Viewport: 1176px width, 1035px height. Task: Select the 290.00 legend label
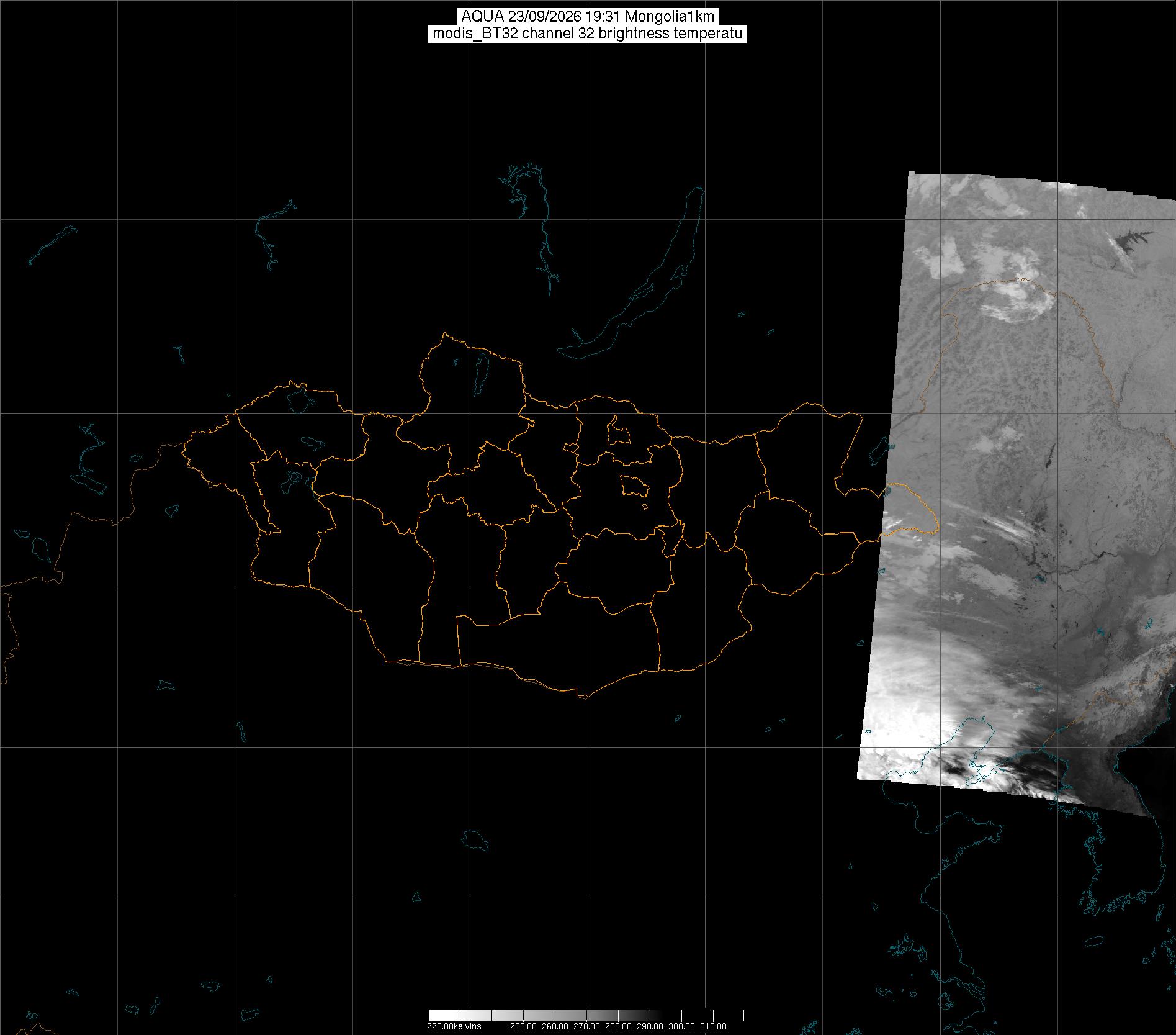tap(649, 1026)
